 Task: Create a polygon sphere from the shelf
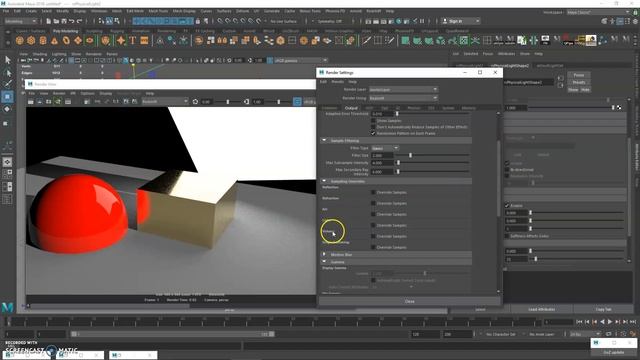tap(19, 40)
